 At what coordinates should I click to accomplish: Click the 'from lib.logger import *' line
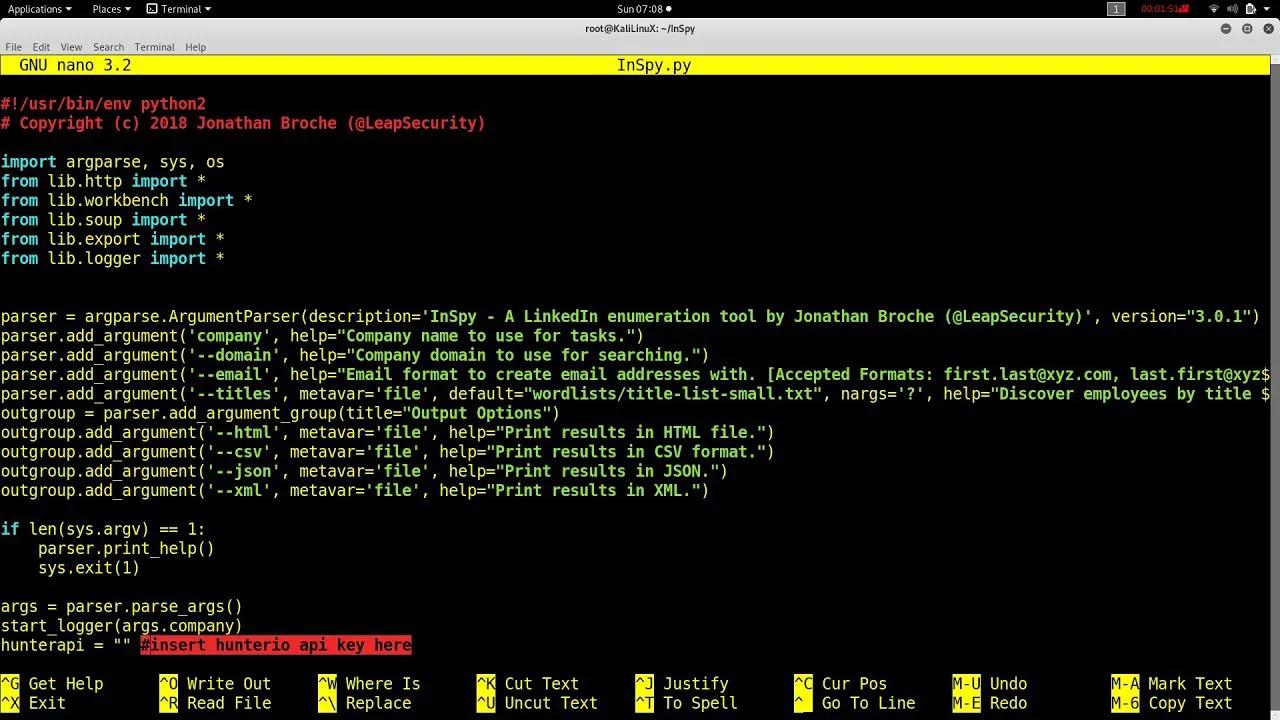click(x=112, y=258)
